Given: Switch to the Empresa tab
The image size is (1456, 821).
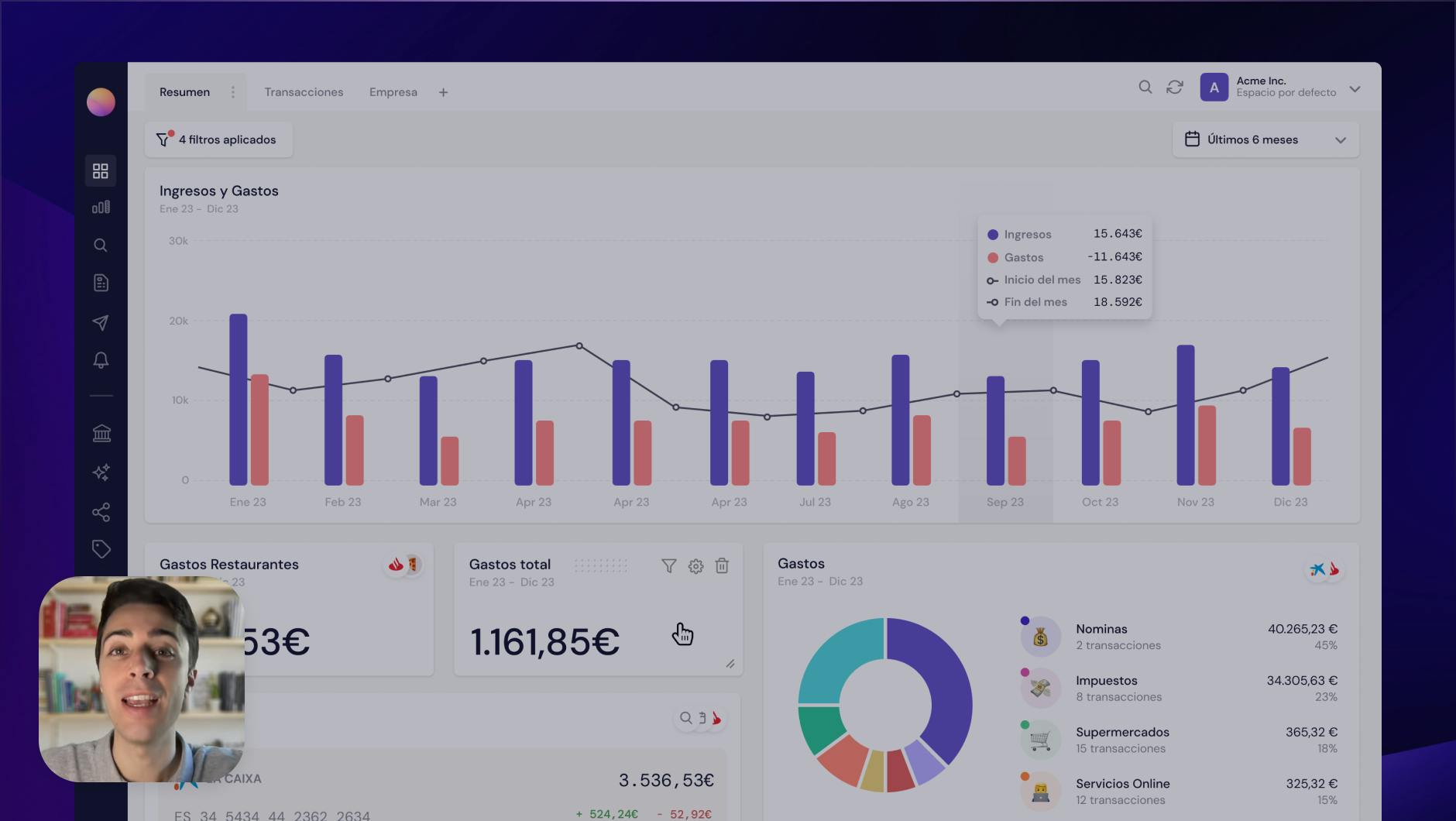Looking at the screenshot, I should coord(393,92).
